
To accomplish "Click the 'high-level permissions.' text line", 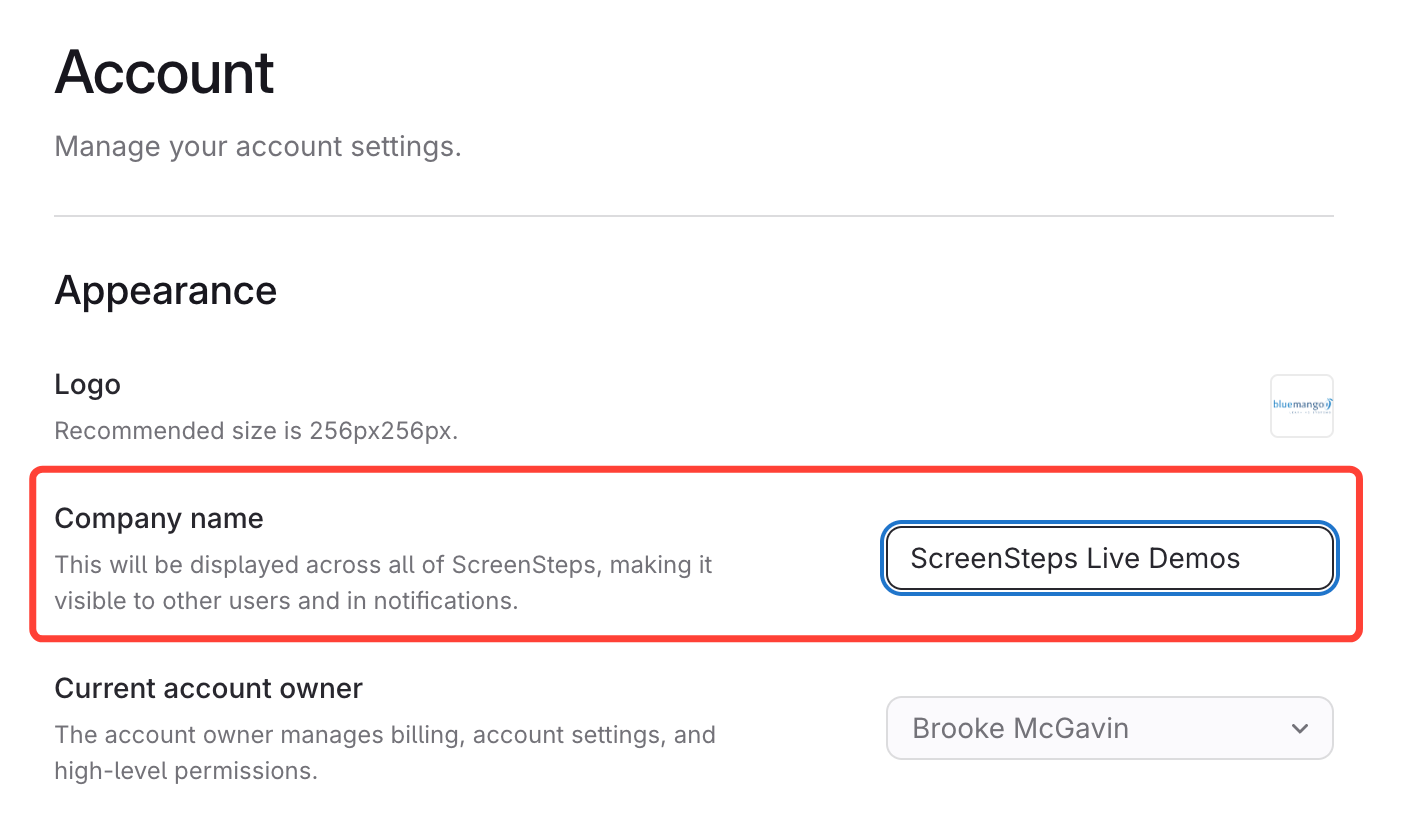I will [x=186, y=771].
